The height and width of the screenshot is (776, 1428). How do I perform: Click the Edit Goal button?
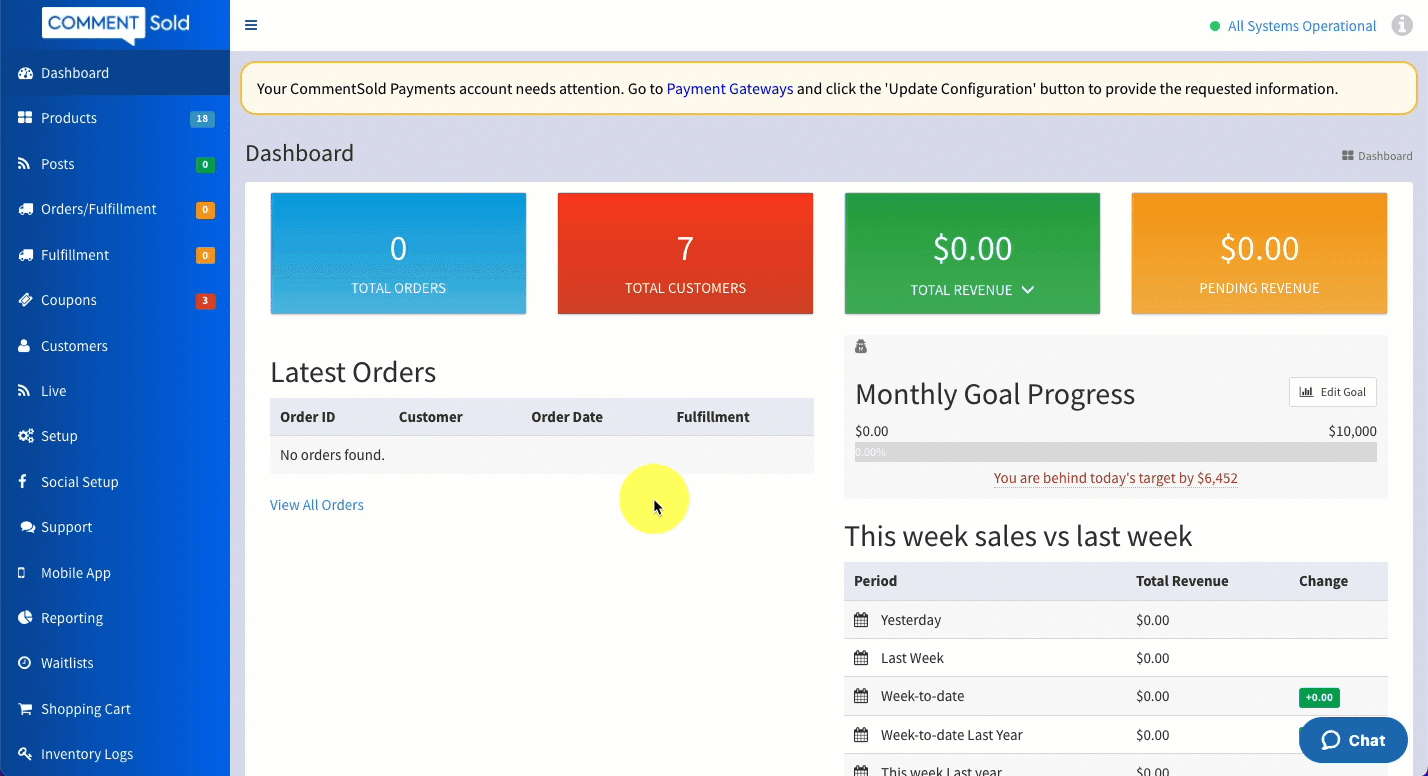pos(1333,392)
